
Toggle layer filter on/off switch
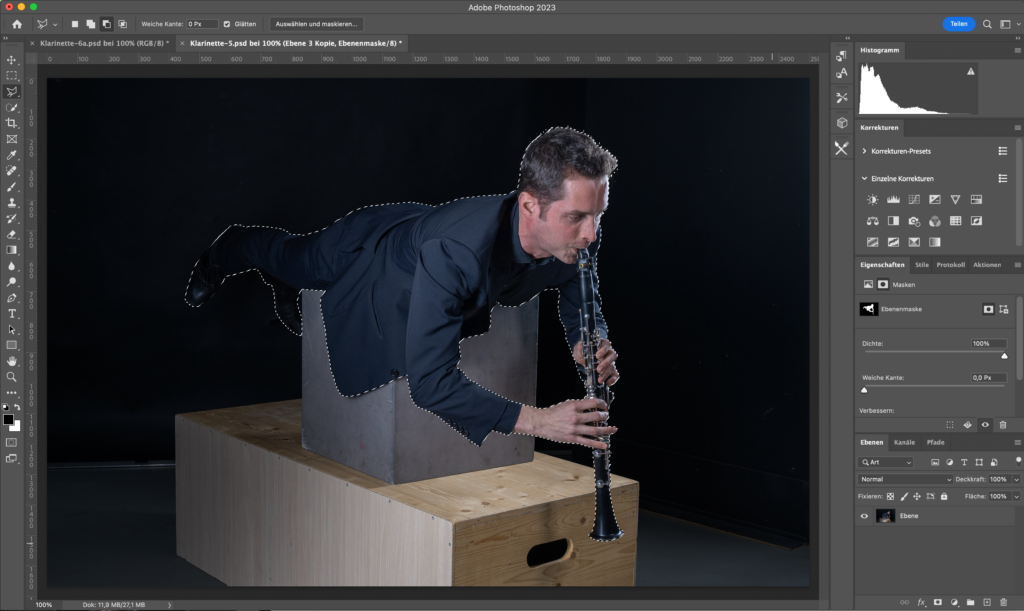(x=1018, y=461)
